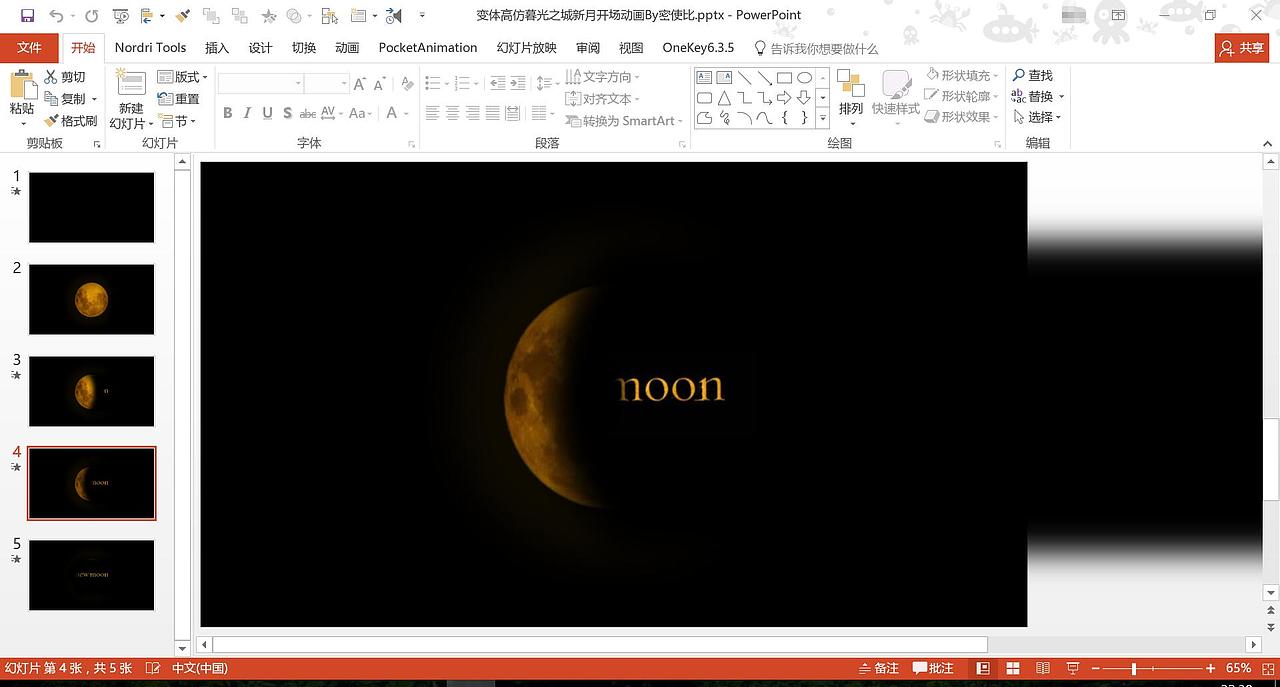The image size is (1280, 687).
Task: Toggle normal view button in status bar
Action: pyautogui.click(x=983, y=668)
